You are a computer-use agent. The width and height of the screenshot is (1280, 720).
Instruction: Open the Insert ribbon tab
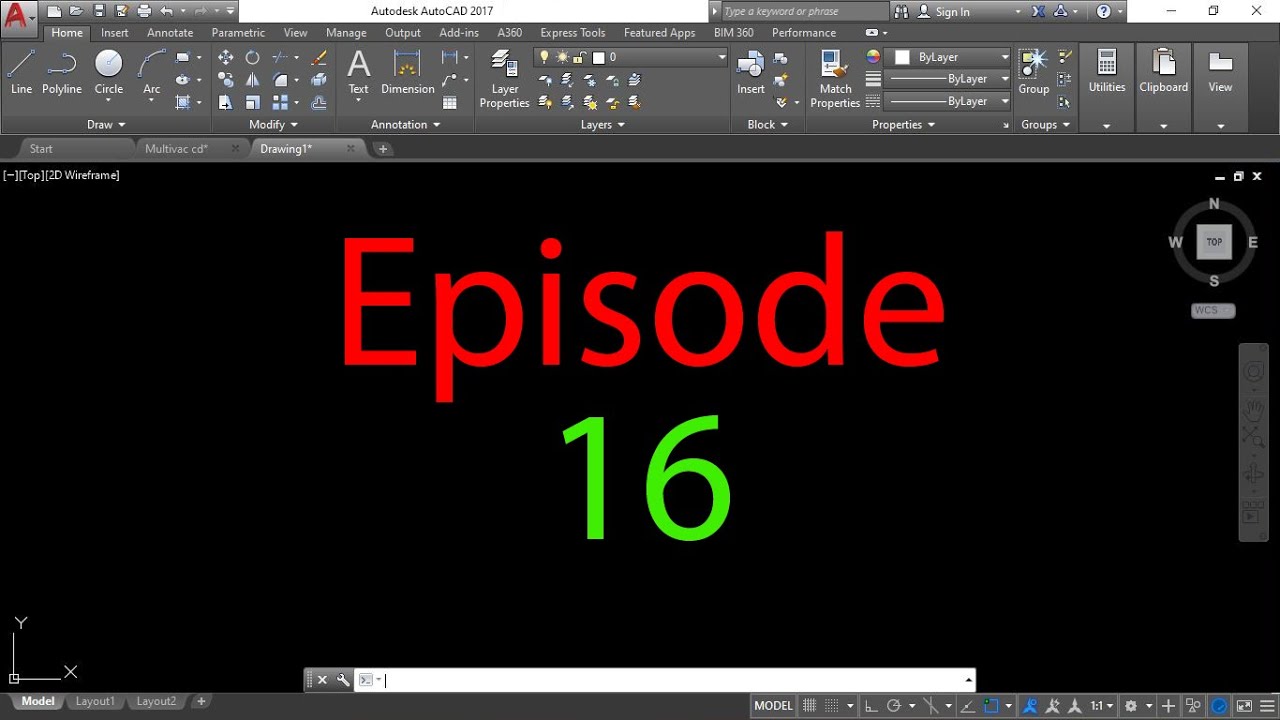coord(115,33)
